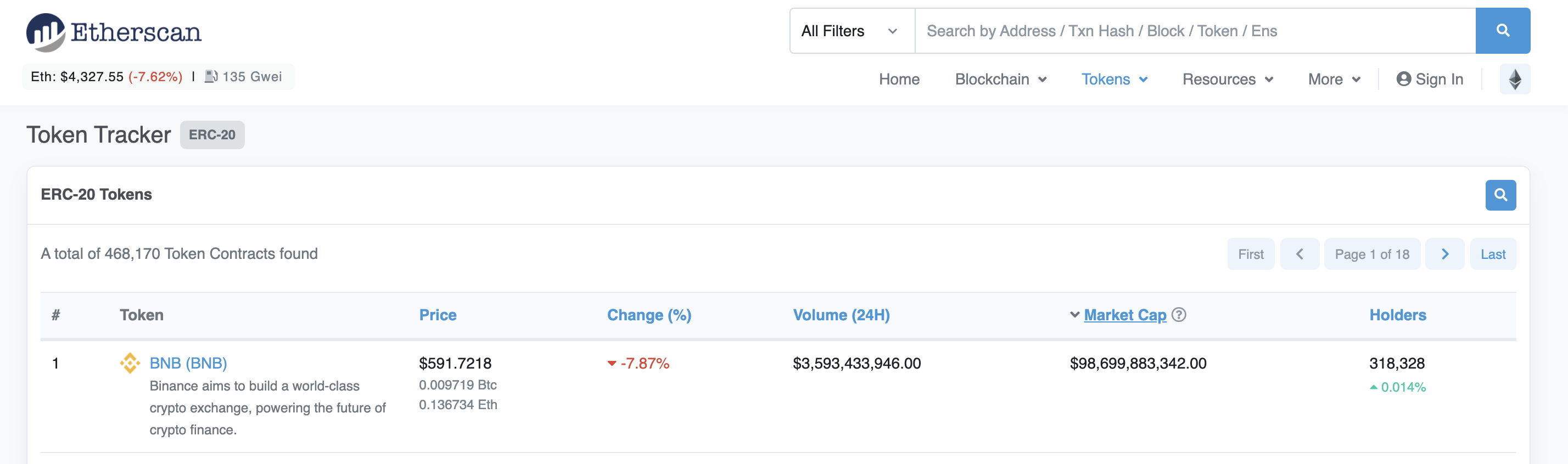The image size is (1568, 464).
Task: Click the BNB price $591.7218
Action: (455, 363)
